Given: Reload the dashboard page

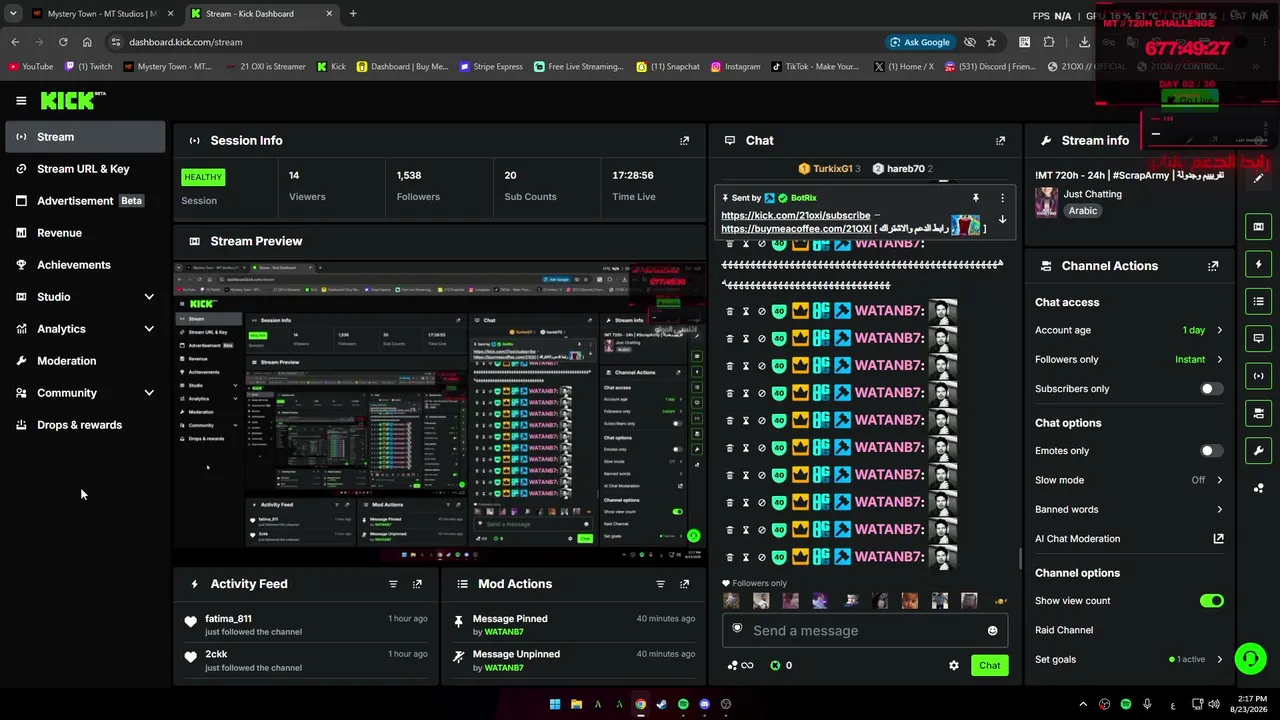Looking at the screenshot, I should (x=63, y=42).
